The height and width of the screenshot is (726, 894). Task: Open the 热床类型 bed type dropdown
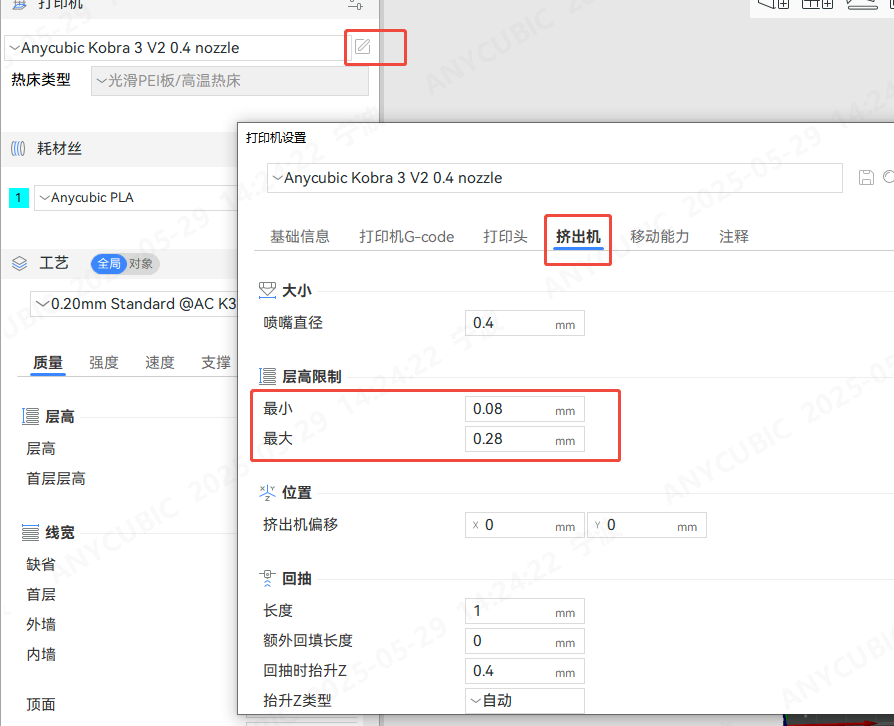click(230, 80)
